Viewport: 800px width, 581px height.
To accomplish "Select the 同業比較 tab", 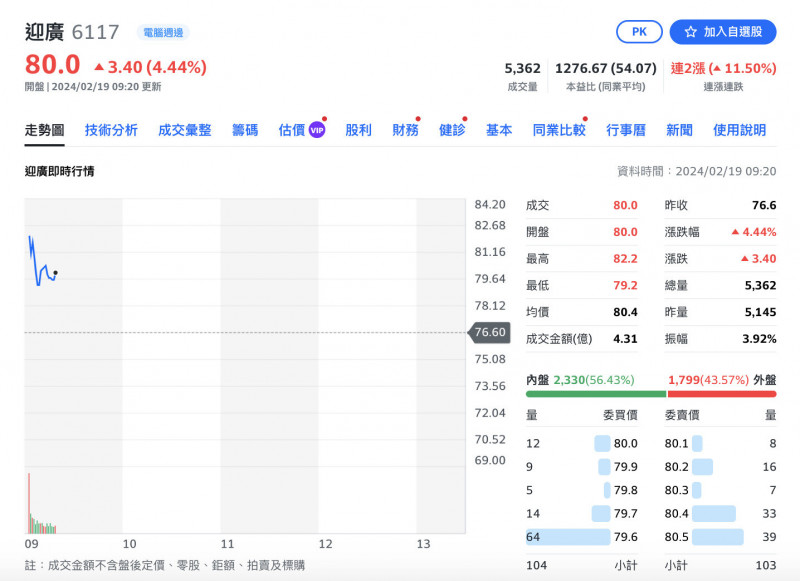I will click(x=559, y=131).
